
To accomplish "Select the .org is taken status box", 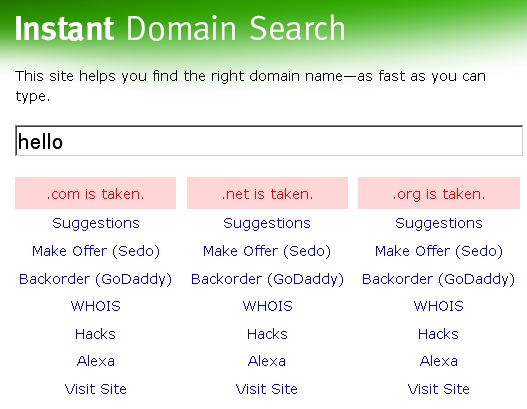I will click(439, 193).
